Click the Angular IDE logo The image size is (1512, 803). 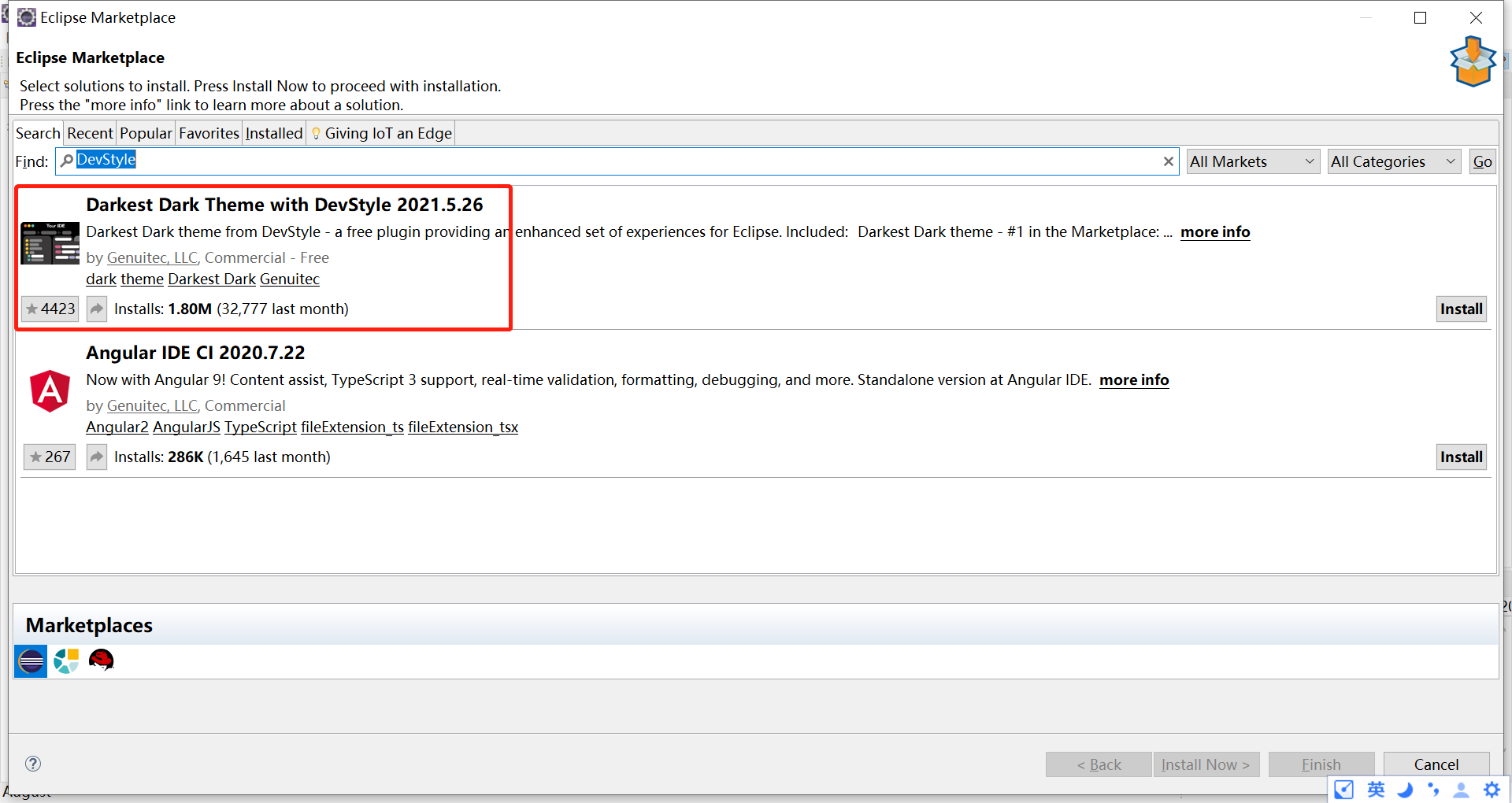click(x=50, y=391)
